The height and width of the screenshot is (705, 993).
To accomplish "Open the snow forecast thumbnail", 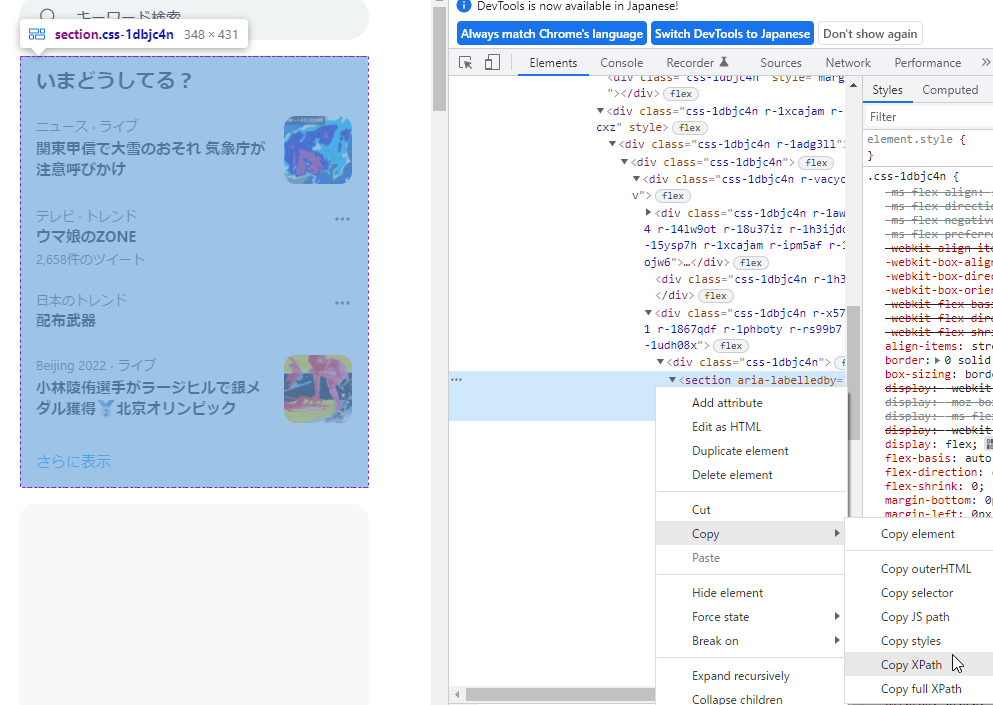I will [318, 149].
